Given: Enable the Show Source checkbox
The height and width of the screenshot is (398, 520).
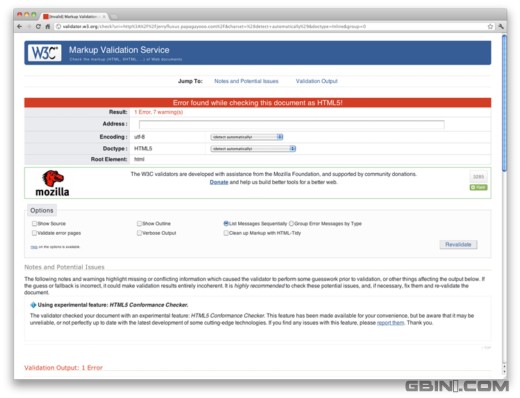Looking at the screenshot, I should coord(34,223).
